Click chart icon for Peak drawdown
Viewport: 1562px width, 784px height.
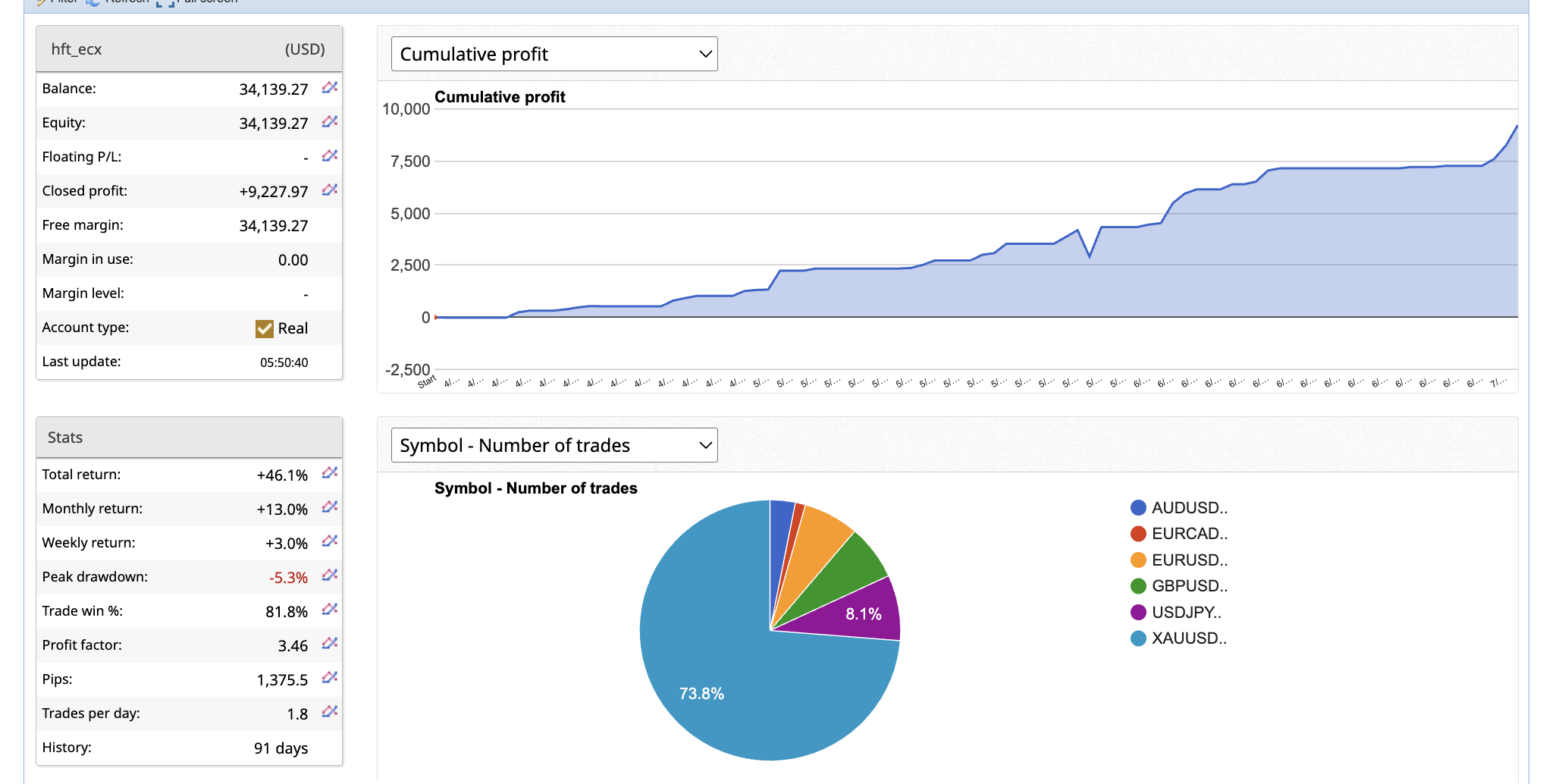coord(329,576)
